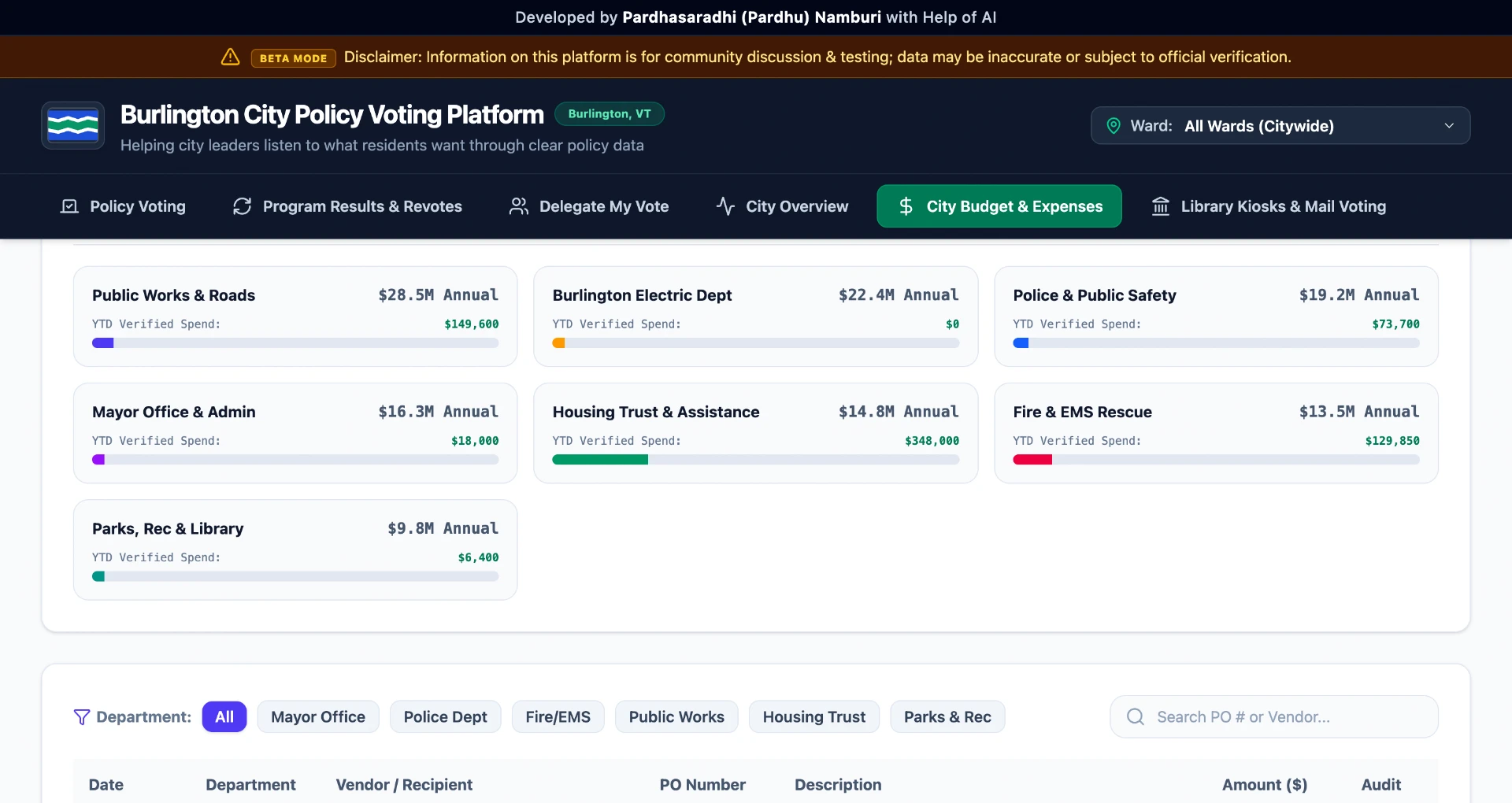Click the Police & Public Safety progress bar

[x=1217, y=343]
